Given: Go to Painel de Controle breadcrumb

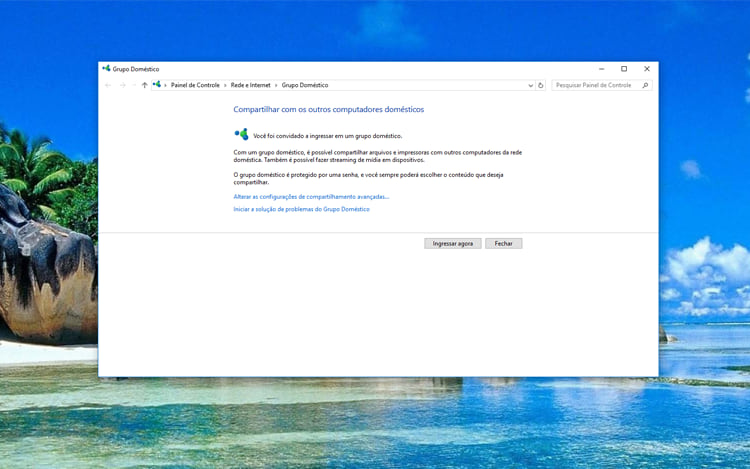Looking at the screenshot, I should click(195, 85).
